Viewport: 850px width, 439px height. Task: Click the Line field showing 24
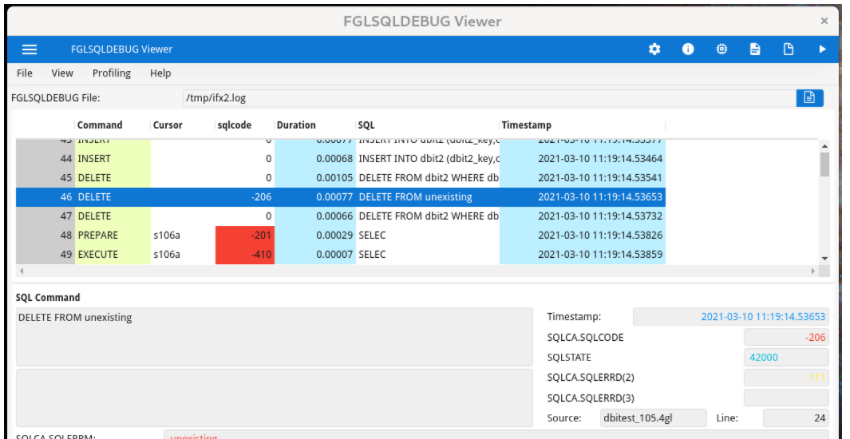coord(796,418)
